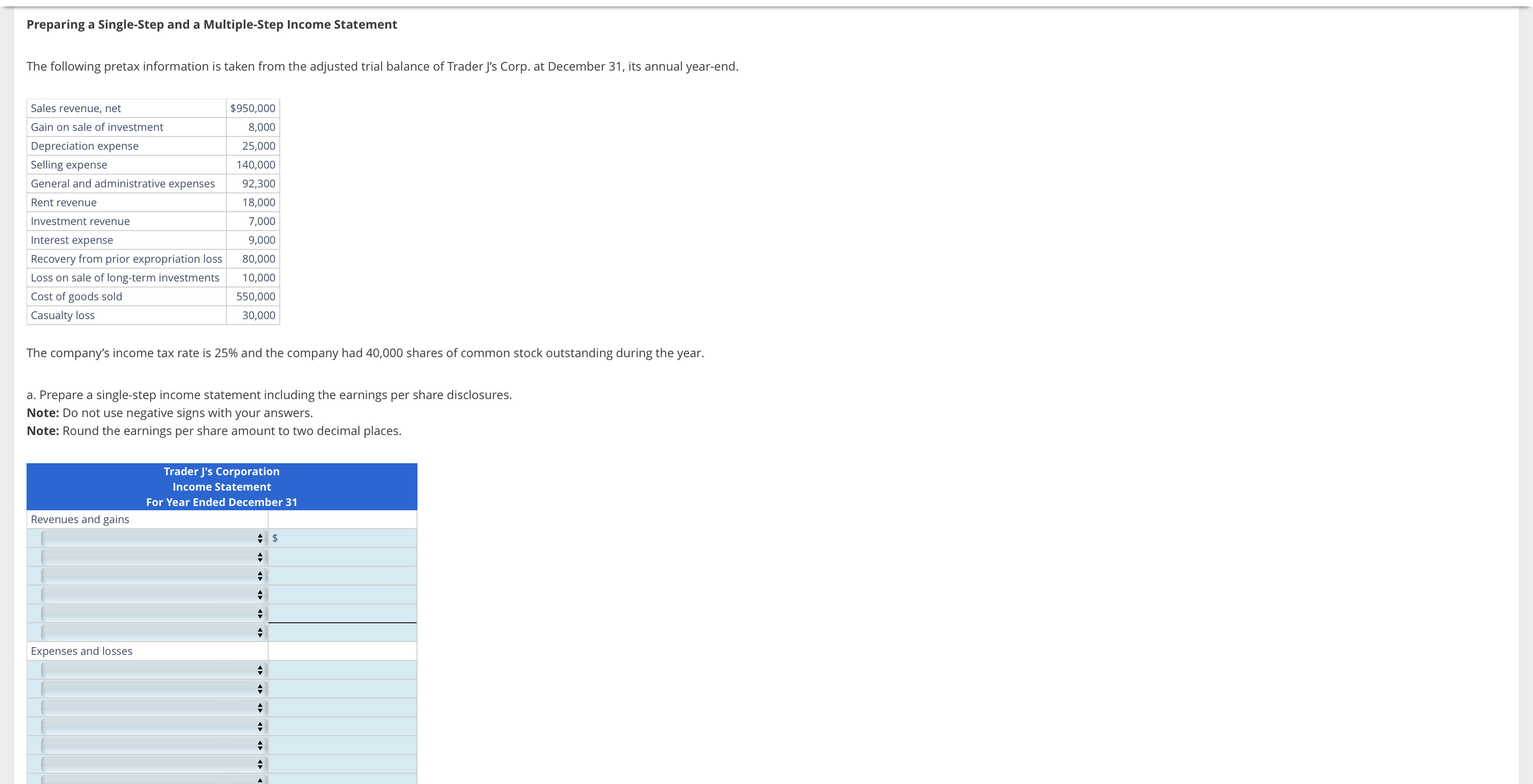Click the blue Income Statement title banner
1533x784 pixels.
pyautogui.click(x=222, y=486)
